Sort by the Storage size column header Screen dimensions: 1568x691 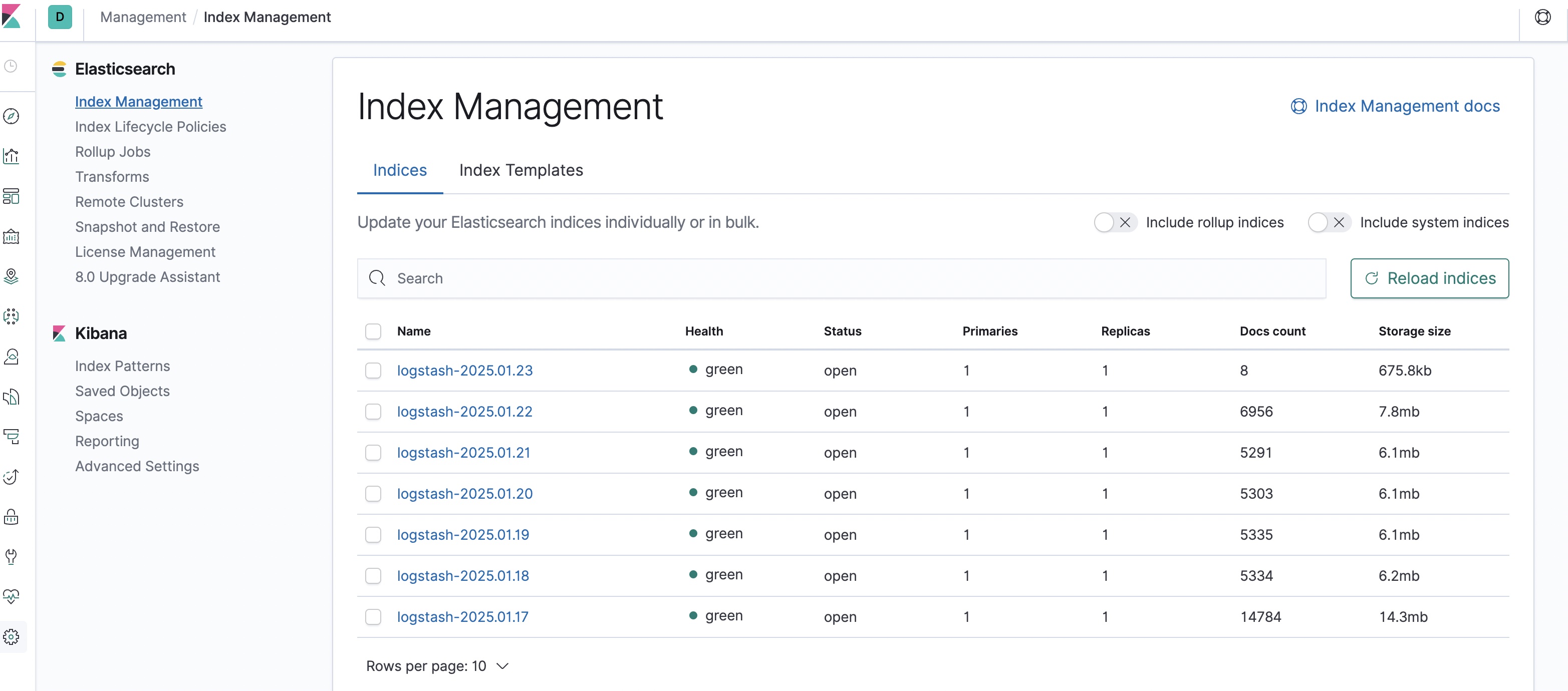coord(1414,331)
